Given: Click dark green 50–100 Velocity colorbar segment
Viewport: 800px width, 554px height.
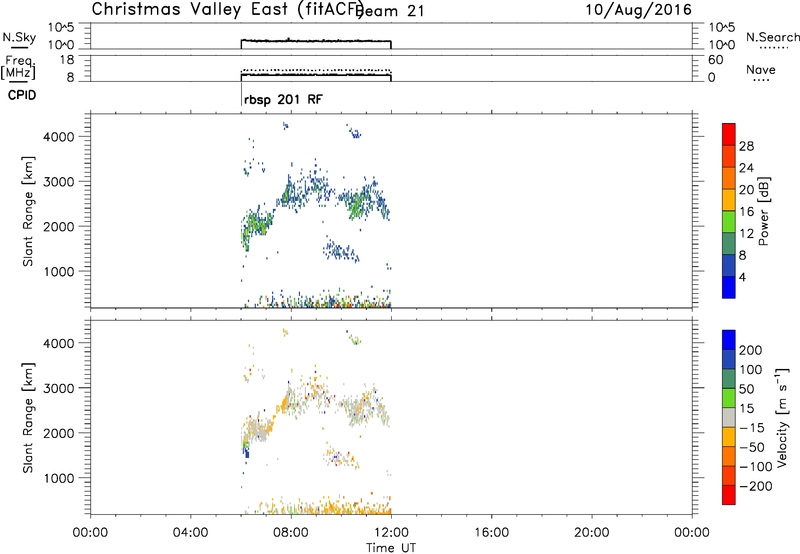Looking at the screenshot, I should tap(729, 379).
